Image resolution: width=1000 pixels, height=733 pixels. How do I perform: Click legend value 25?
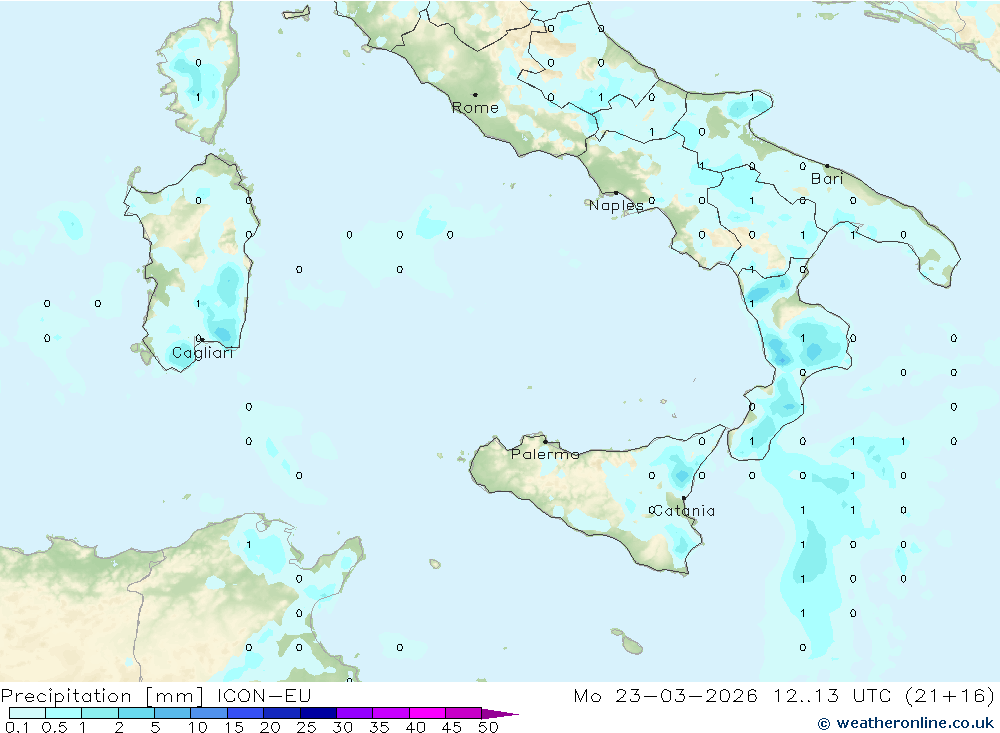click(x=307, y=727)
